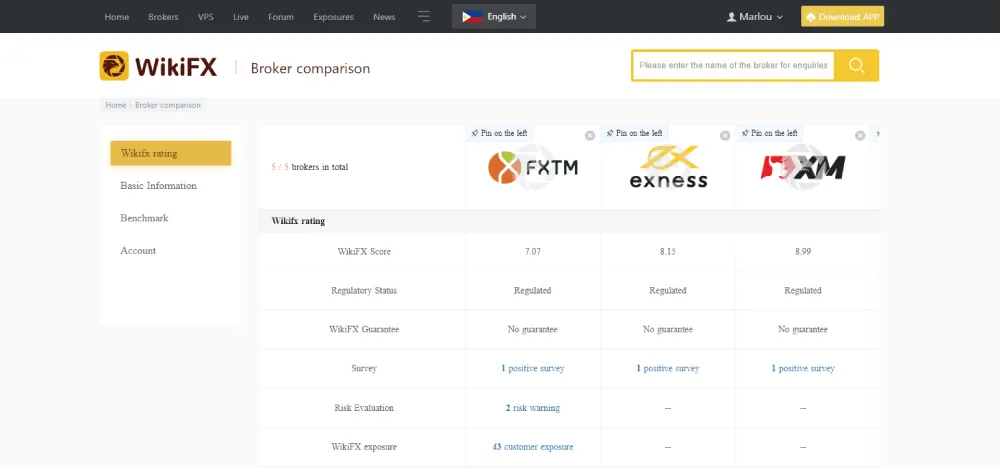Image resolution: width=1000 pixels, height=468 pixels.
Task: Pin FXTM column on the left
Action: click(499, 133)
